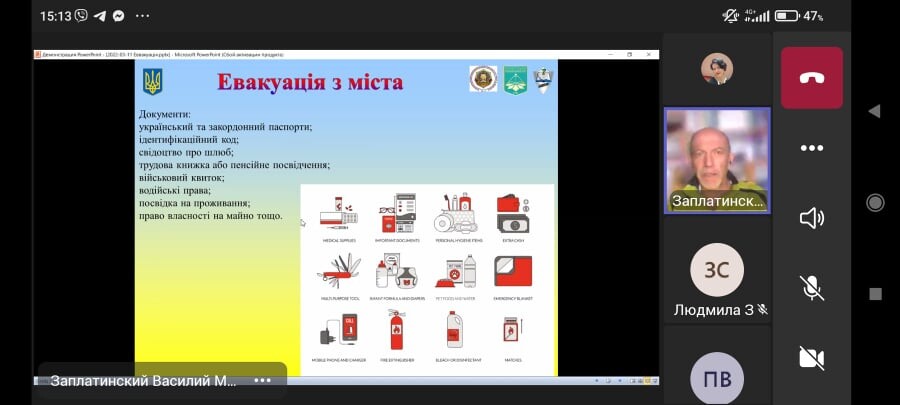900x405 pixels.
Task: Select the photo avatar participant at top
Action: [717, 69]
